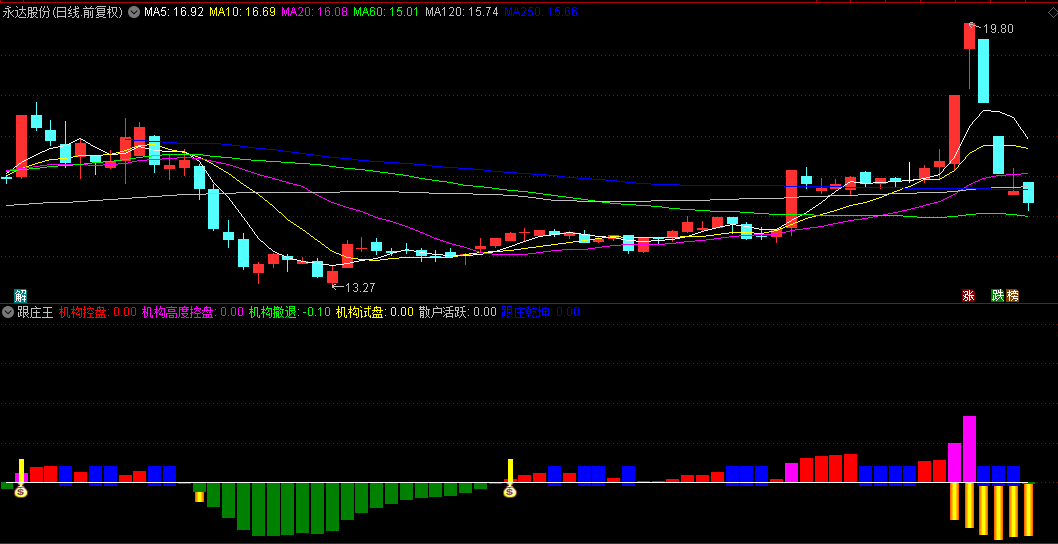Click the large cyan candle near 19.80

pyautogui.click(x=984, y=71)
